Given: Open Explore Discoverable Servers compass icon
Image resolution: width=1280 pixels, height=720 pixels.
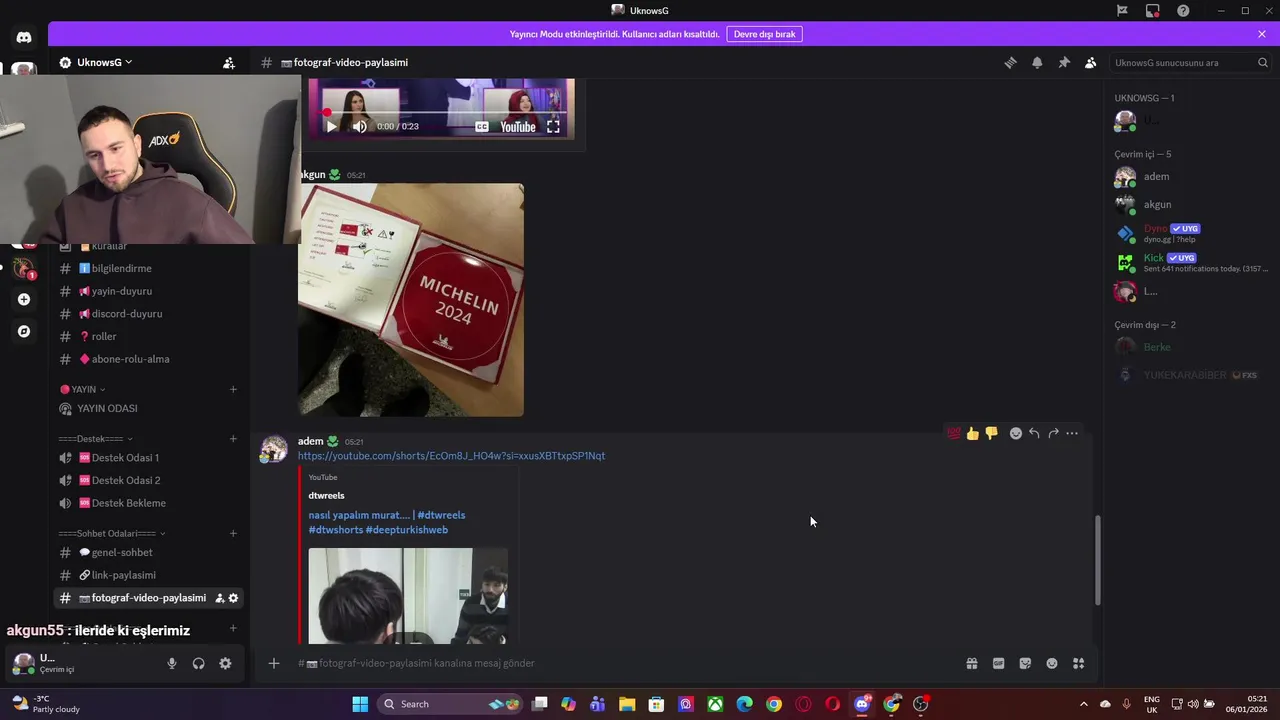Looking at the screenshot, I should click(24, 331).
